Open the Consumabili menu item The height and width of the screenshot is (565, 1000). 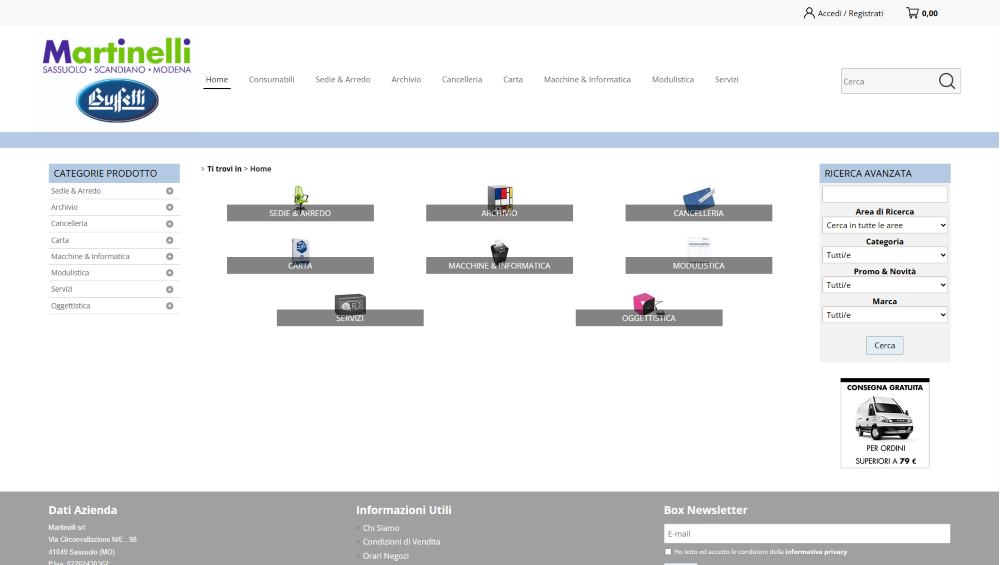click(x=271, y=80)
